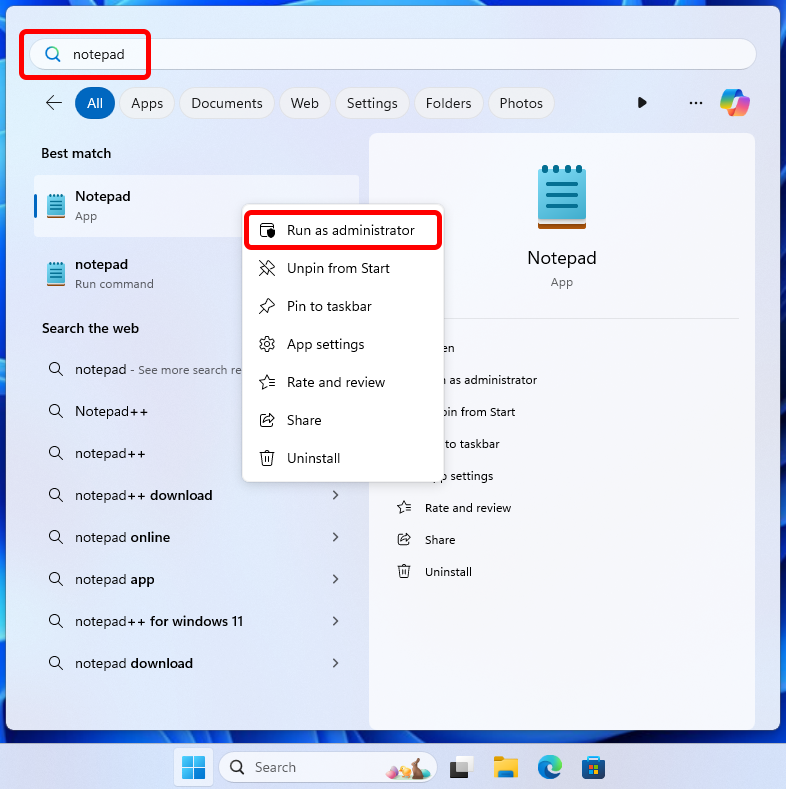Image resolution: width=786 pixels, height=789 pixels.
Task: Launch Microsoft Edge from the taskbar
Action: (550, 767)
